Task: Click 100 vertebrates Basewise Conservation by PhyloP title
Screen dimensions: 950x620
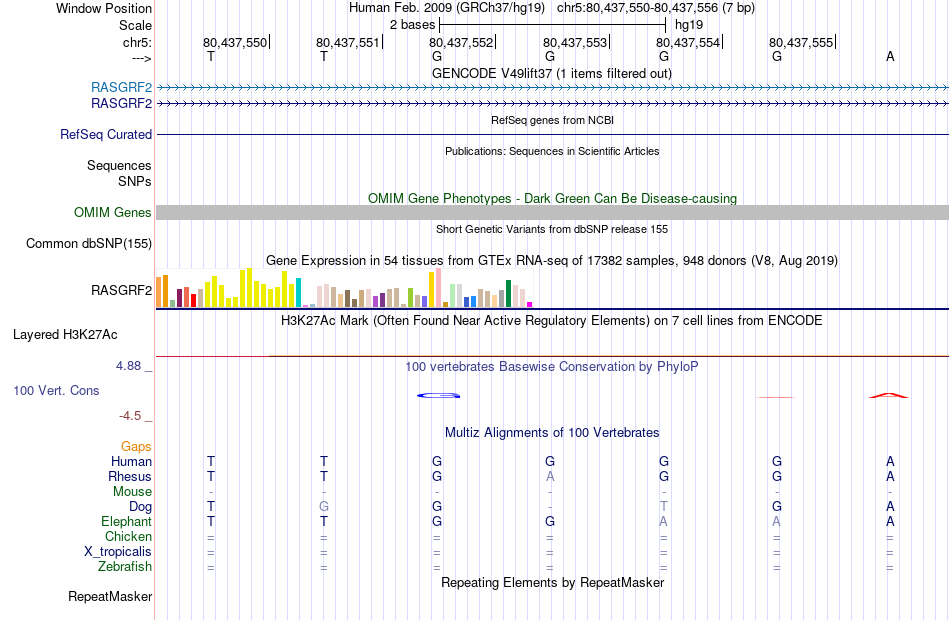Action: tap(552, 366)
